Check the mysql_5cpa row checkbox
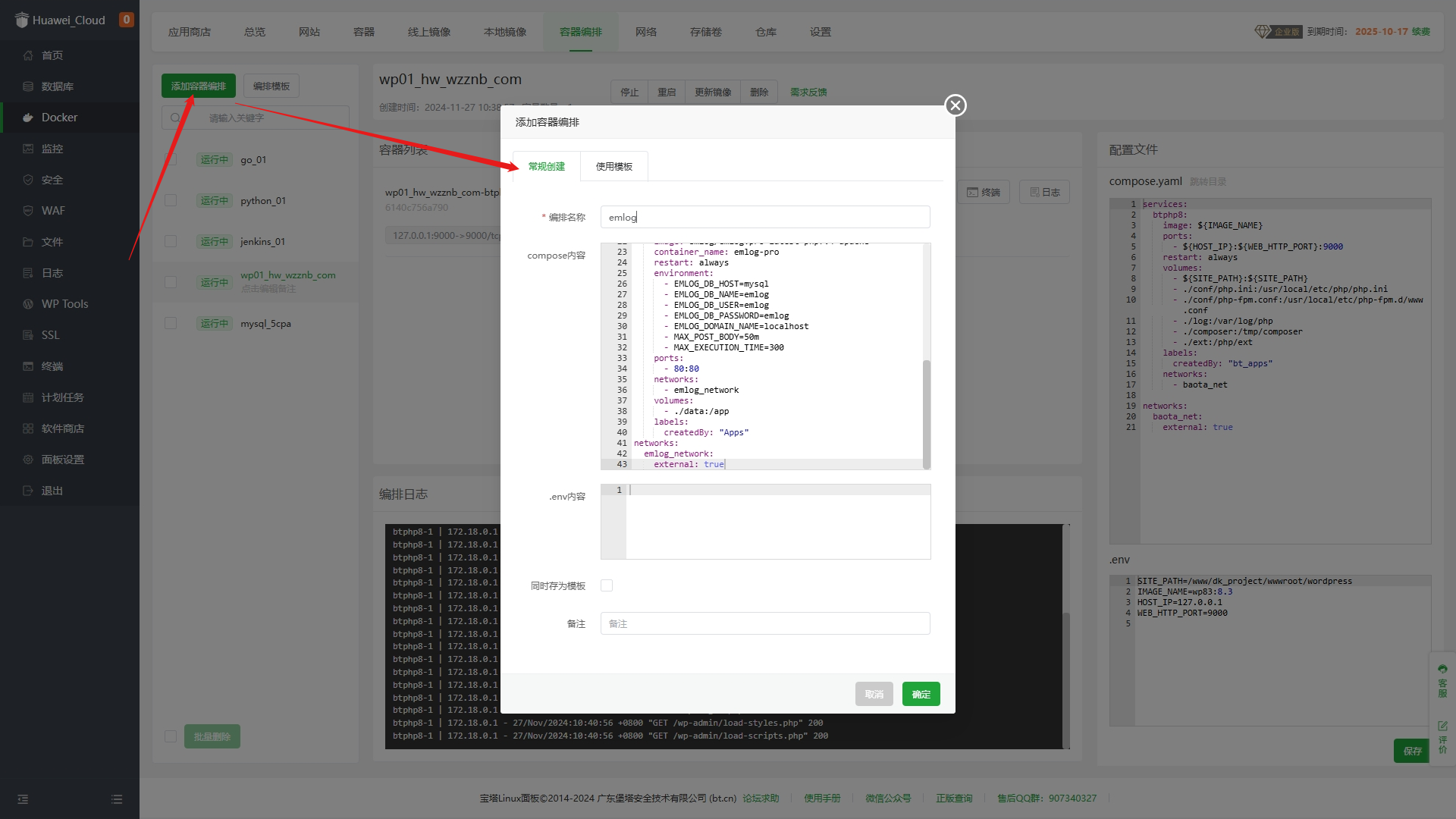 171,323
